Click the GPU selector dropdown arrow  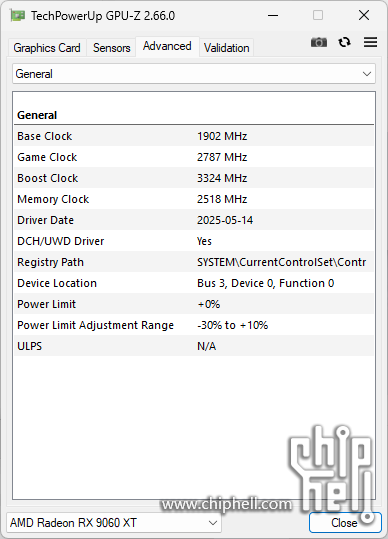213,523
